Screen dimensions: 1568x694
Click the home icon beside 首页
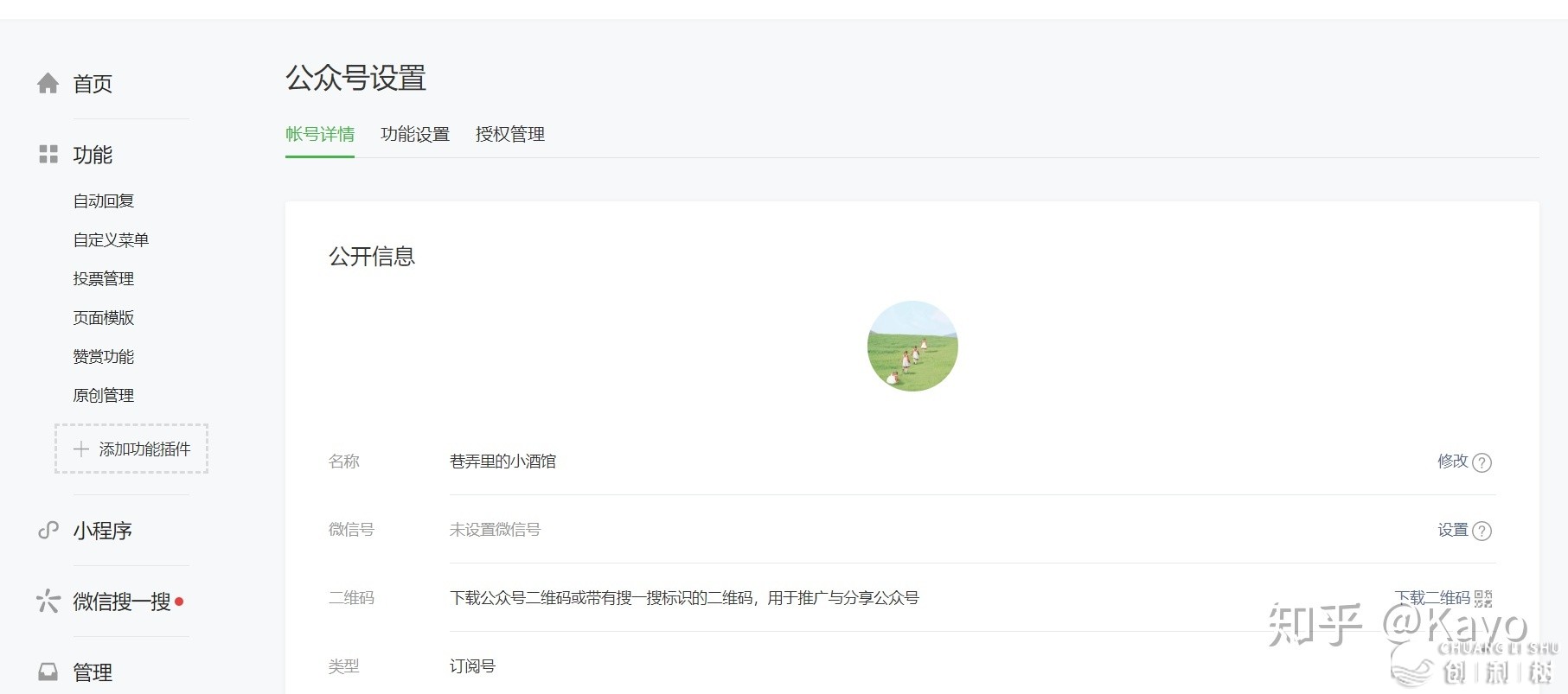(48, 84)
